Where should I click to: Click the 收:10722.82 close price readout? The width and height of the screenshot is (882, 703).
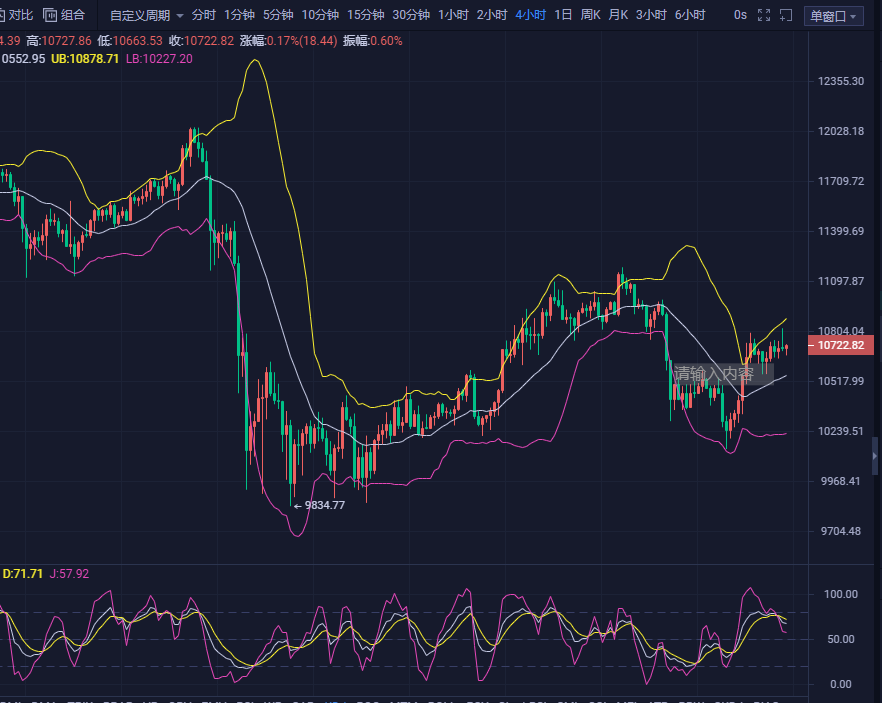click(201, 41)
